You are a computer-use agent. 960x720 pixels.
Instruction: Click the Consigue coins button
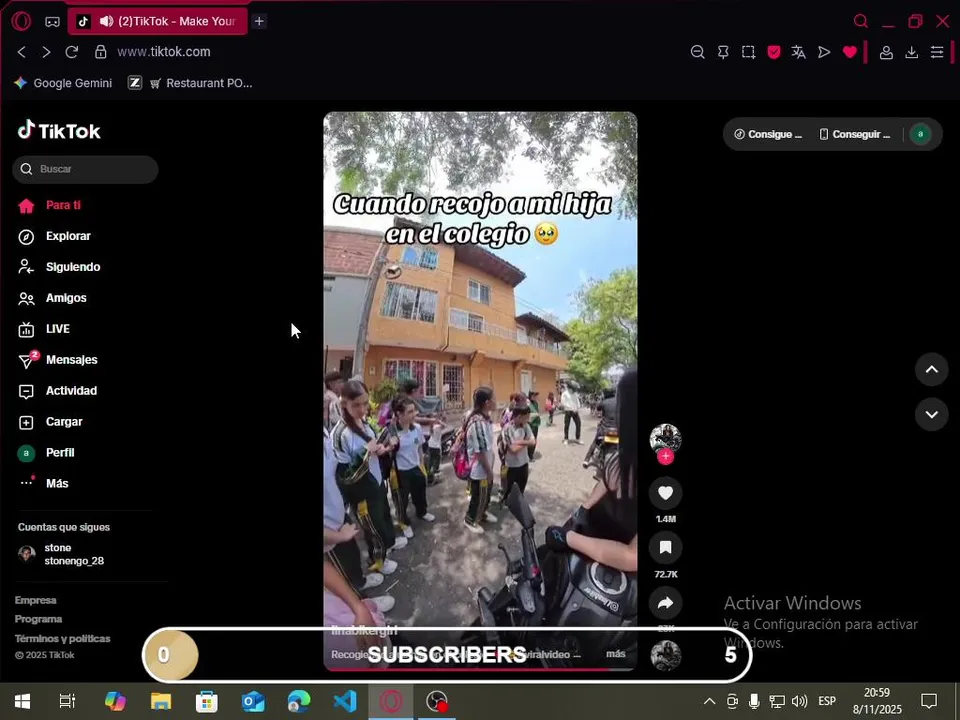pyautogui.click(x=768, y=134)
